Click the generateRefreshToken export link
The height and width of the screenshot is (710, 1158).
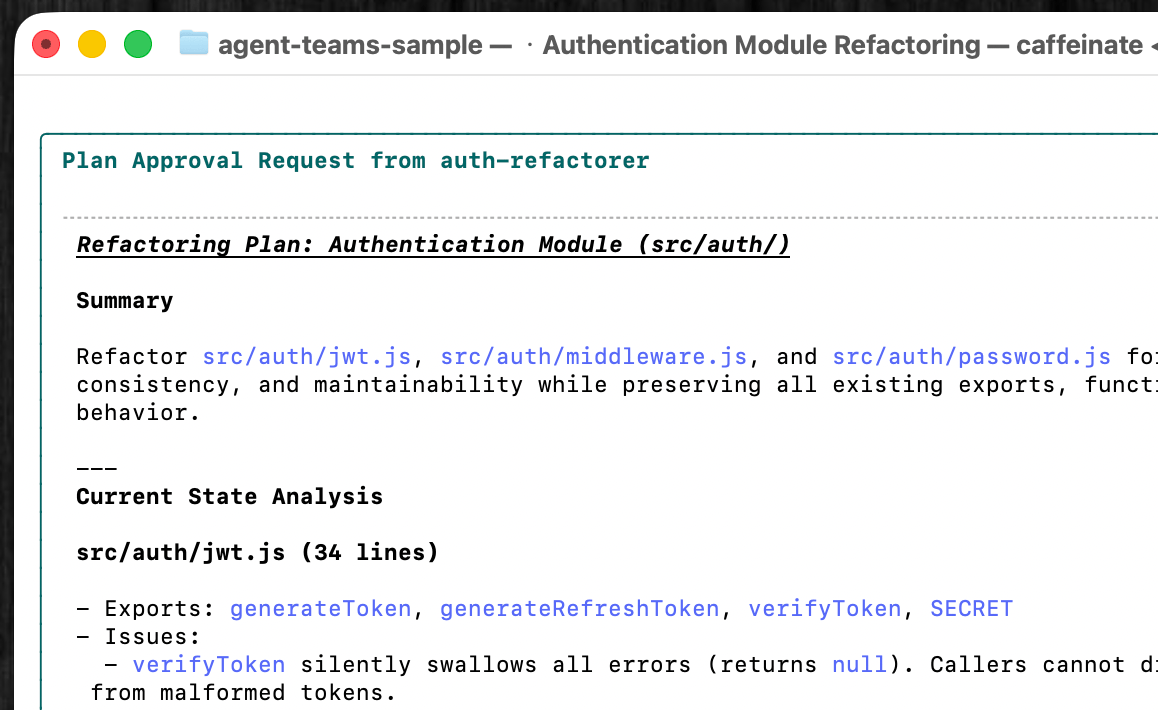click(580, 608)
